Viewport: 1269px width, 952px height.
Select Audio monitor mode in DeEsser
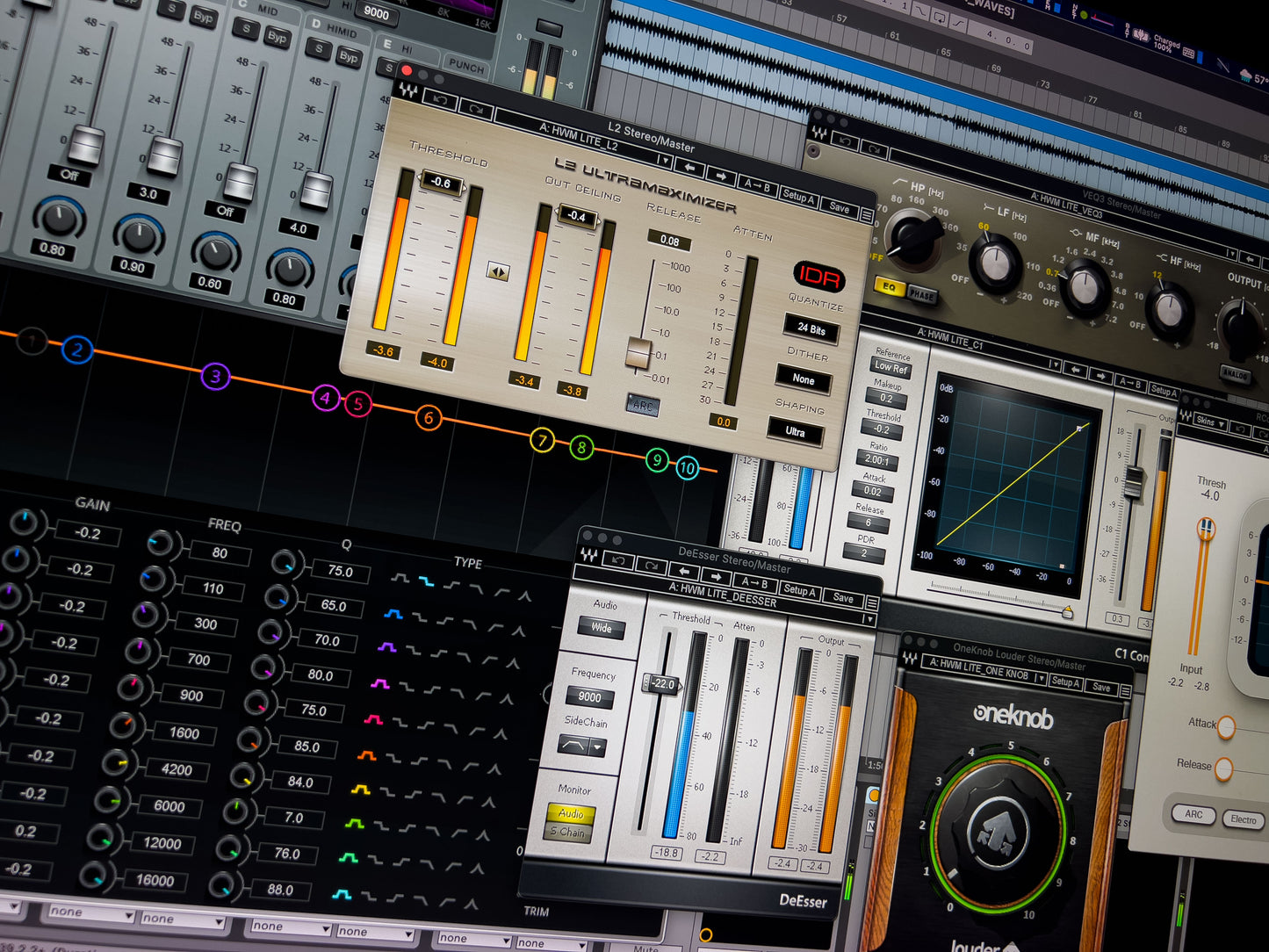571,813
